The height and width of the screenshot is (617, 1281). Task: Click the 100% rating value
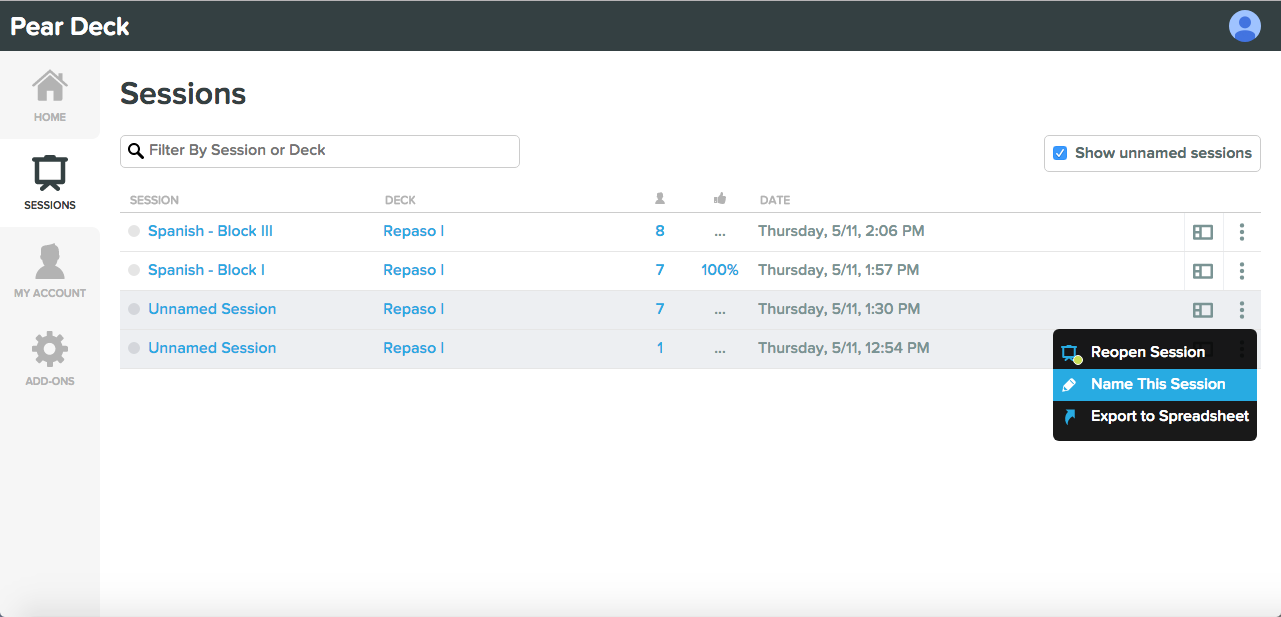(720, 270)
